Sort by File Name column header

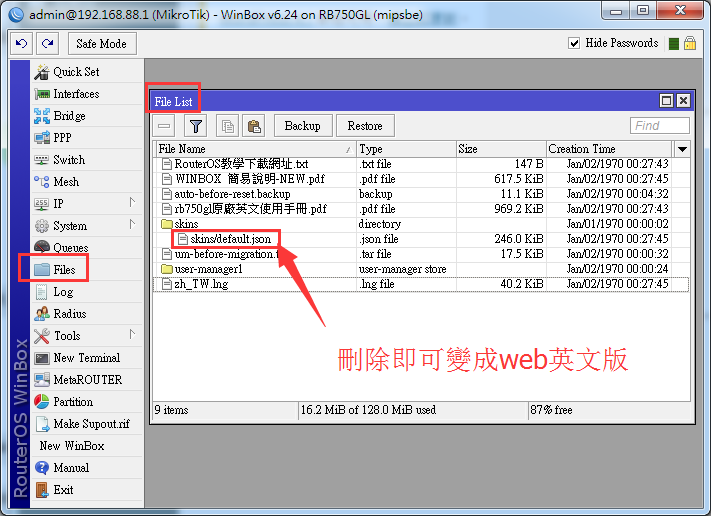pyautogui.click(x=255, y=149)
